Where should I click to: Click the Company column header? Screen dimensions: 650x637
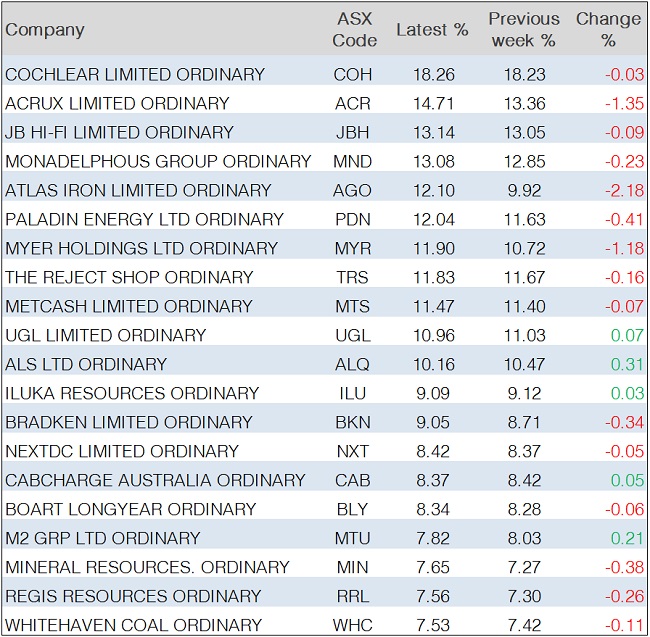tap(45, 30)
